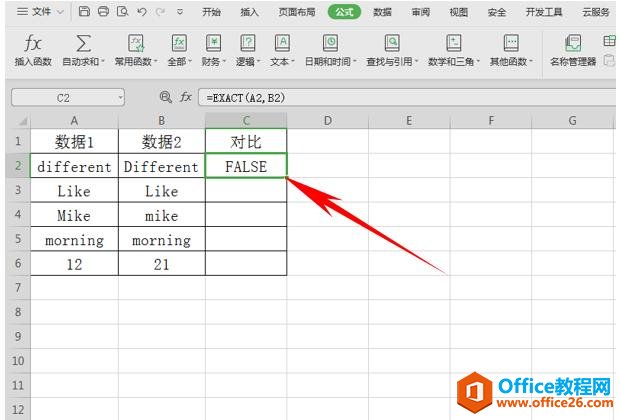This screenshot has width=620, height=420.
Task: Select column B header
Action: tap(162, 121)
